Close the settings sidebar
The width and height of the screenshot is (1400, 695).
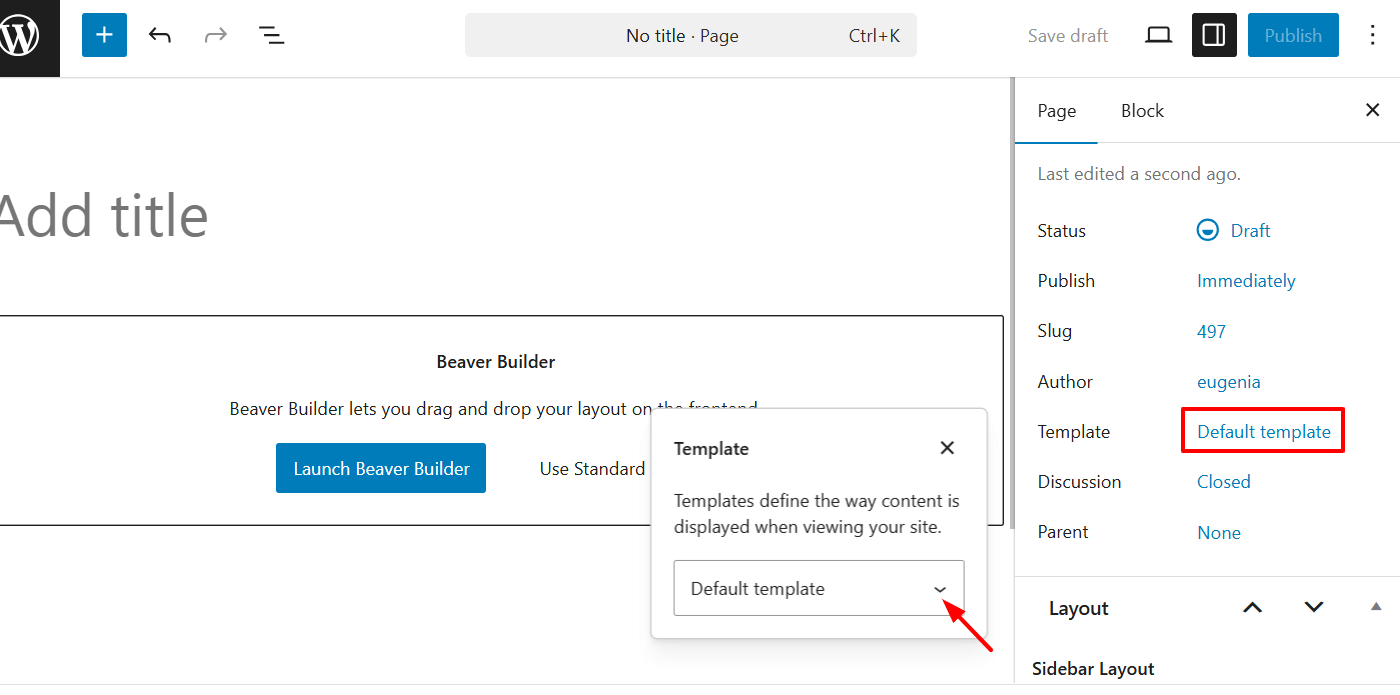(x=1372, y=110)
